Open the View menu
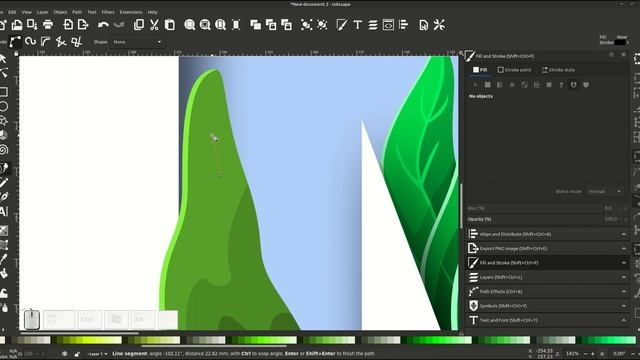The height and width of the screenshot is (360, 640). pyautogui.click(x=27, y=12)
